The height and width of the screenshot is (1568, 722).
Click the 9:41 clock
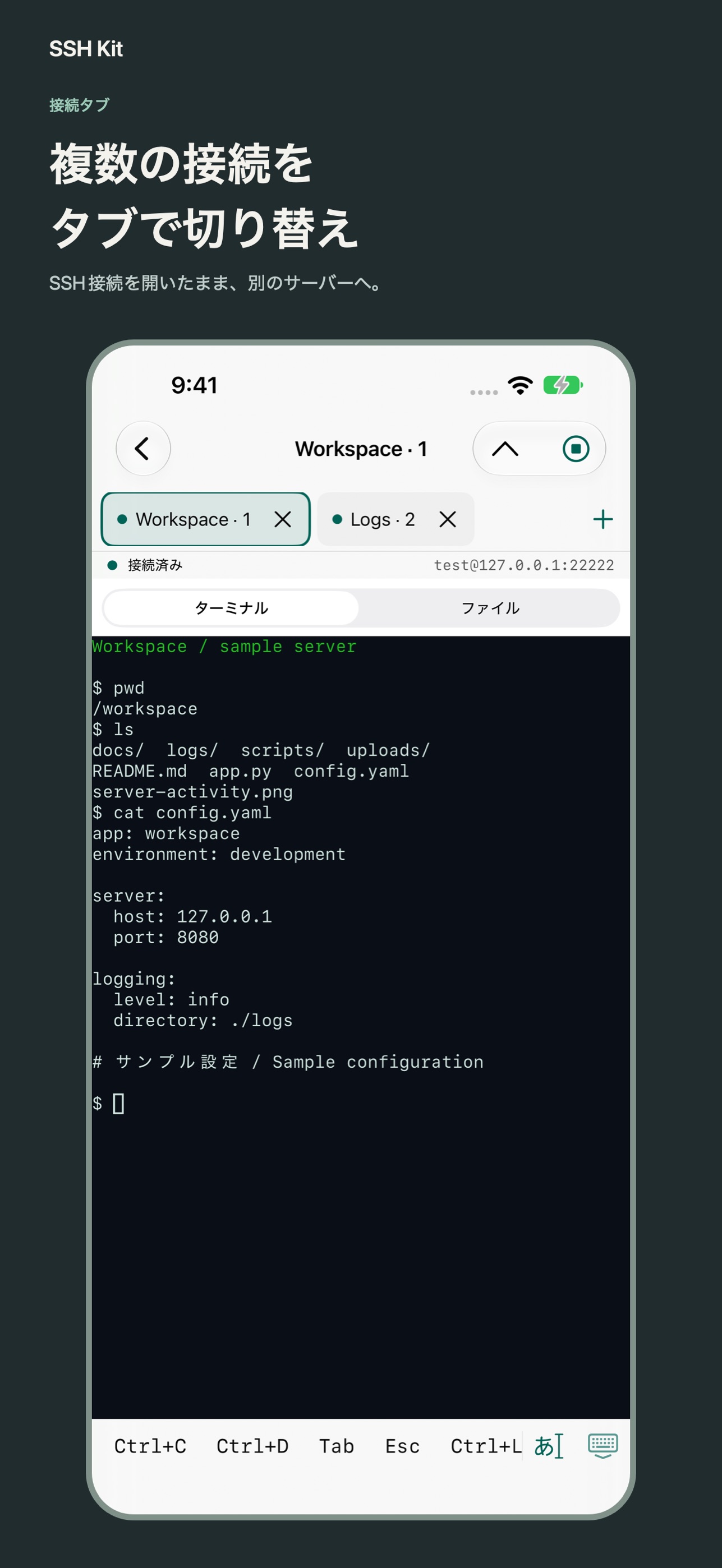click(x=194, y=385)
